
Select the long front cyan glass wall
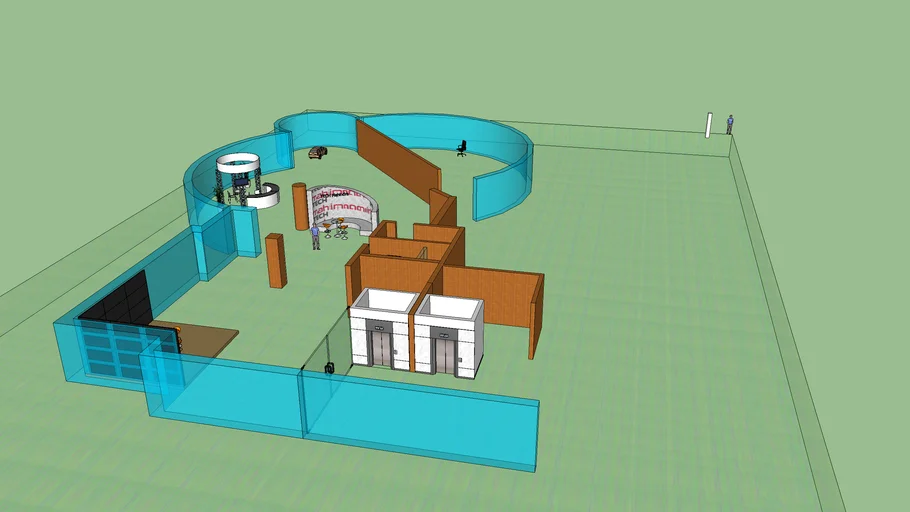[420, 422]
